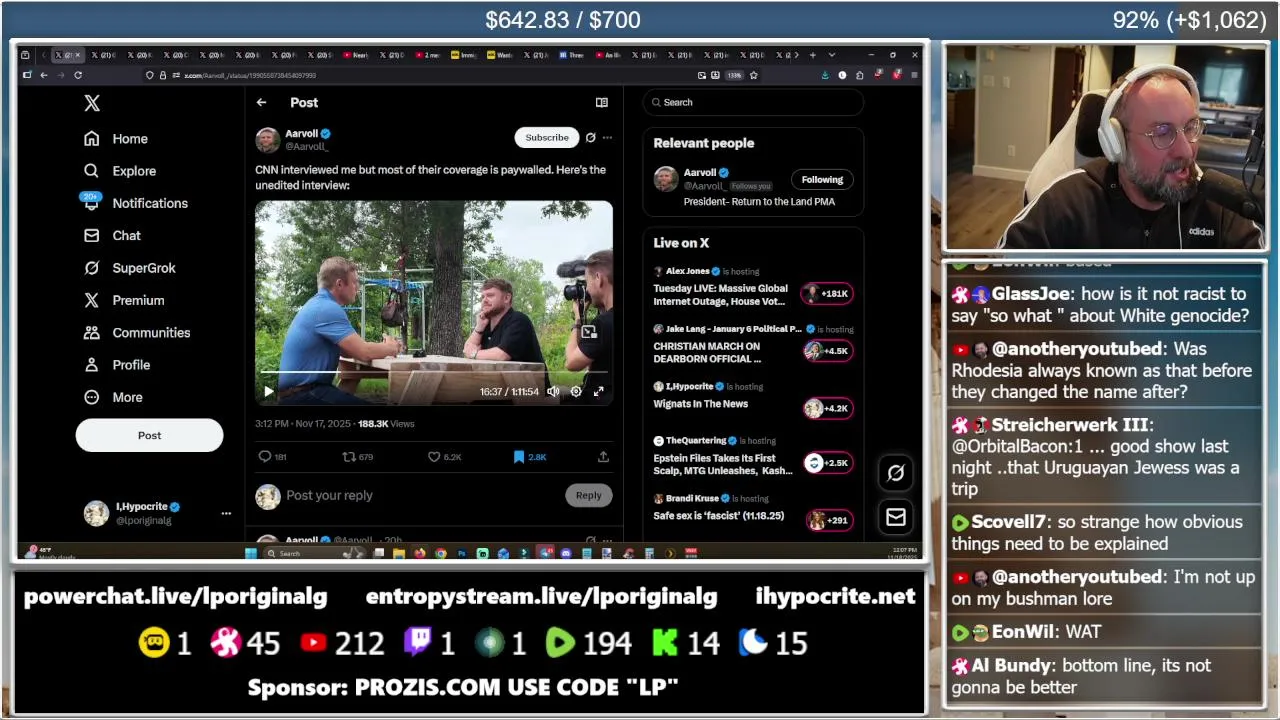The height and width of the screenshot is (720, 1280).
Task: Open post options three-dot menu
Action: point(607,138)
